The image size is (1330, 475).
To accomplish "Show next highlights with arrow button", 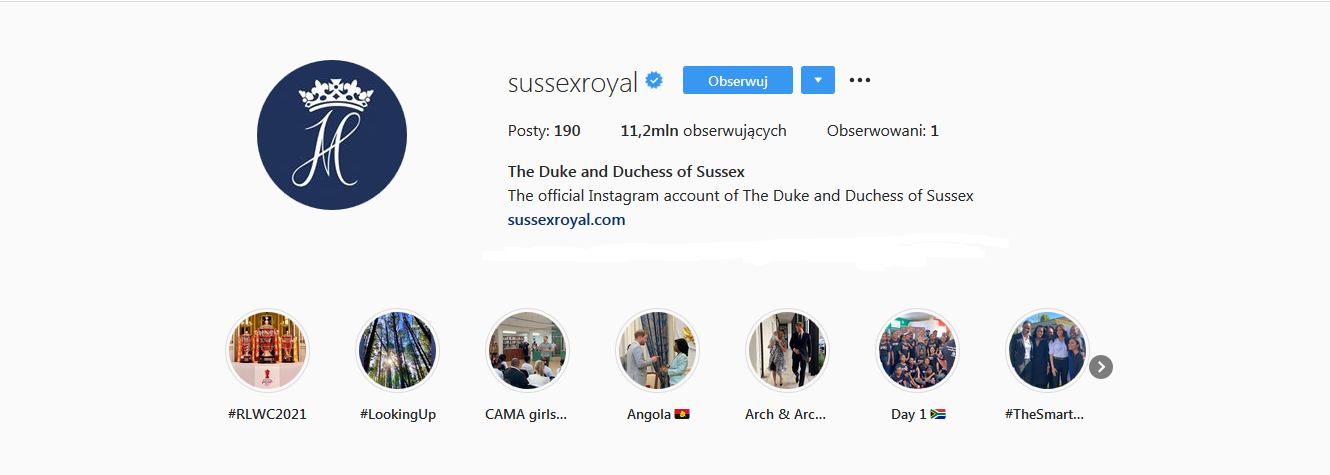I will (1101, 367).
